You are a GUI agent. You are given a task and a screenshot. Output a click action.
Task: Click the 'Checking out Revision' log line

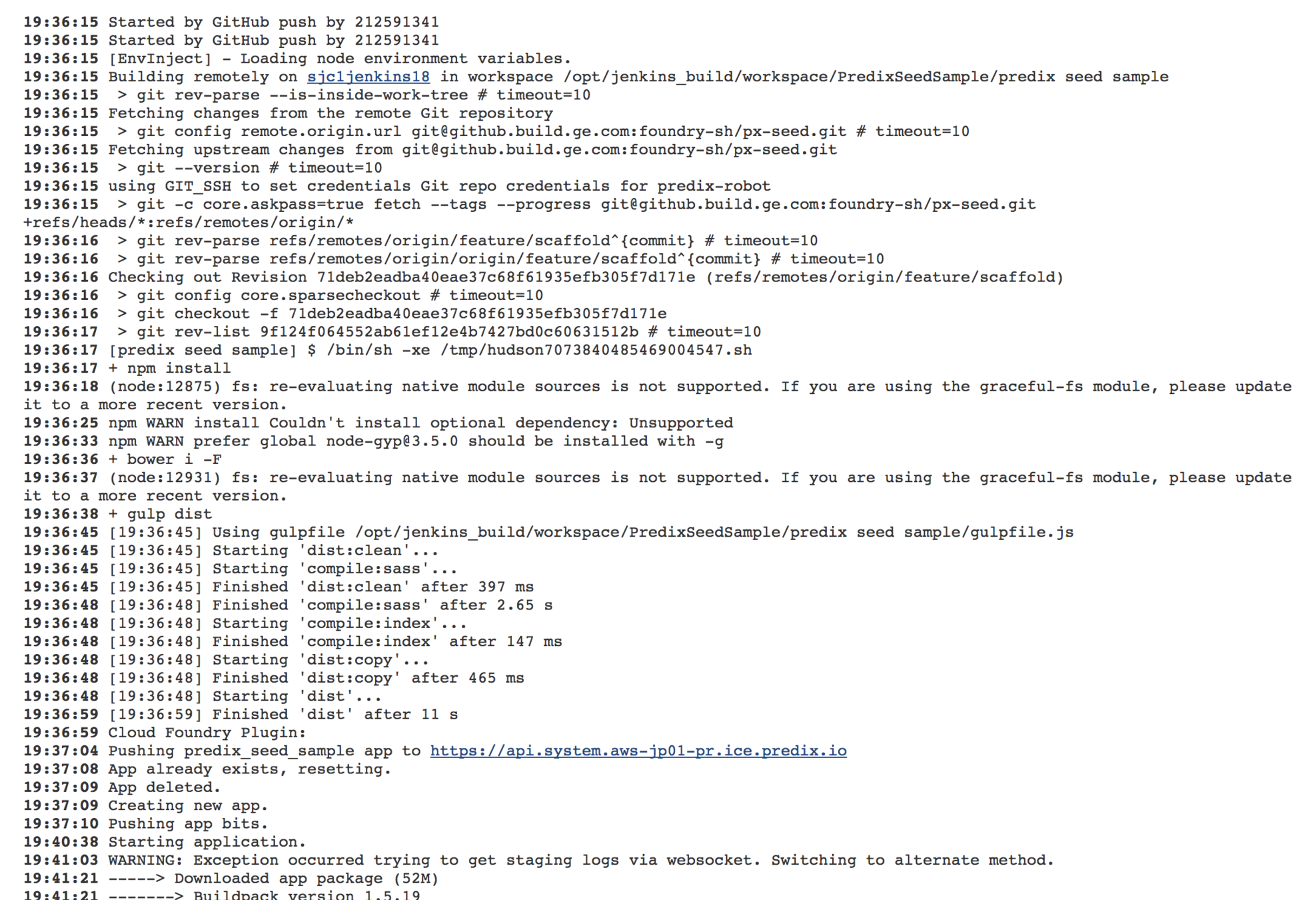[544, 277]
